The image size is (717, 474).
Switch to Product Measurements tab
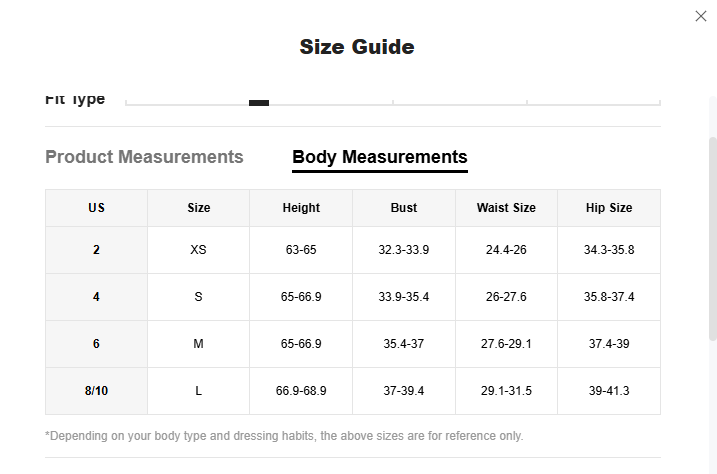pyautogui.click(x=144, y=157)
